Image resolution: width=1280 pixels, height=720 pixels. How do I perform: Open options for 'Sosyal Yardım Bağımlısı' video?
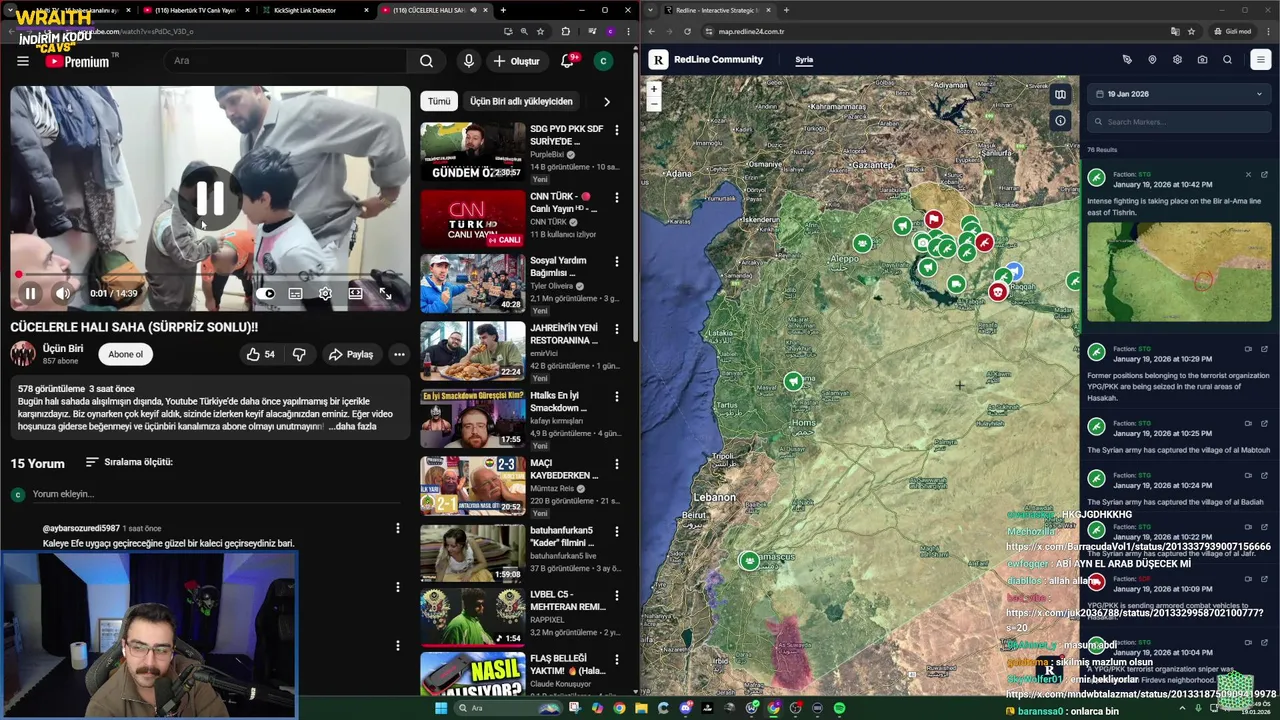point(616,262)
